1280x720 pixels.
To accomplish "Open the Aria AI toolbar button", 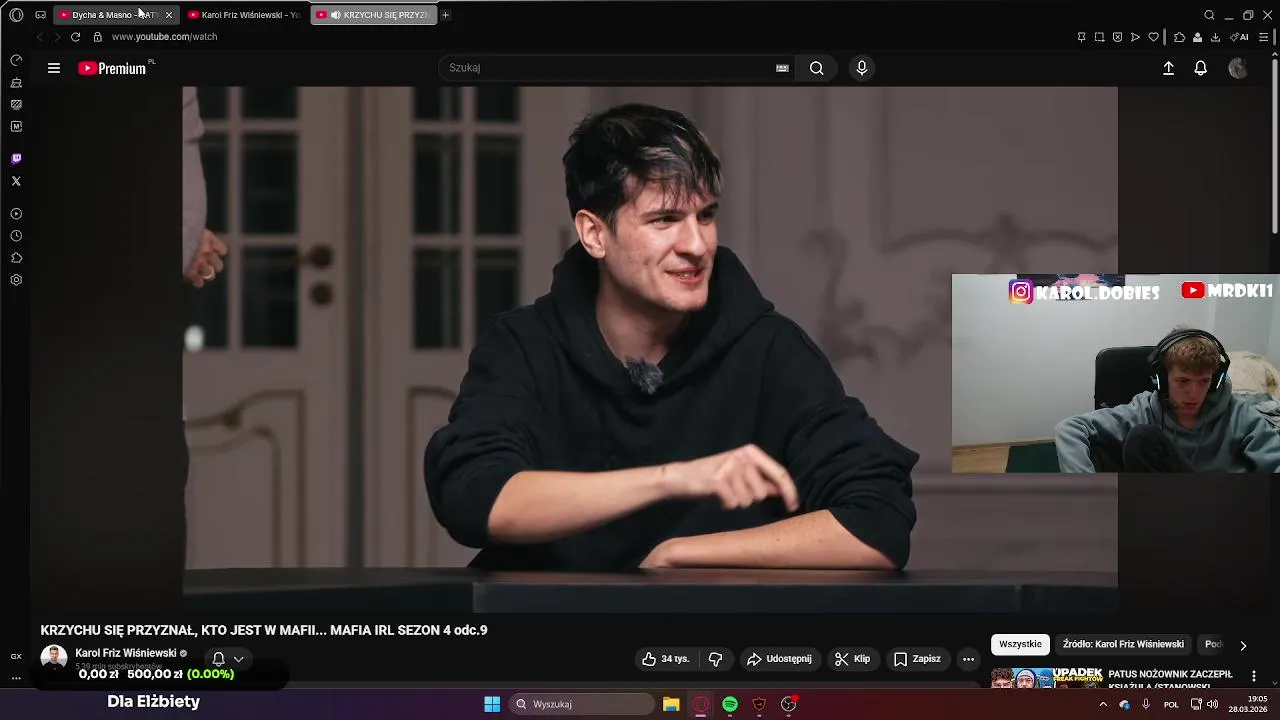I will coord(1239,37).
